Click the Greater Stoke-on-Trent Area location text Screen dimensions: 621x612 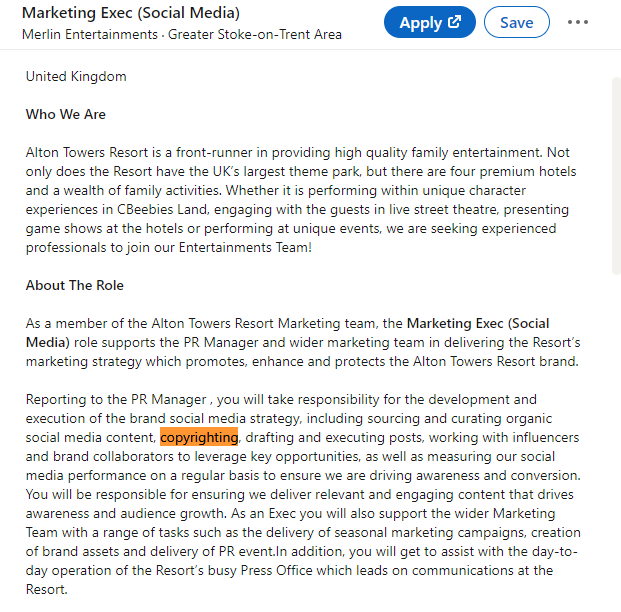[255, 34]
